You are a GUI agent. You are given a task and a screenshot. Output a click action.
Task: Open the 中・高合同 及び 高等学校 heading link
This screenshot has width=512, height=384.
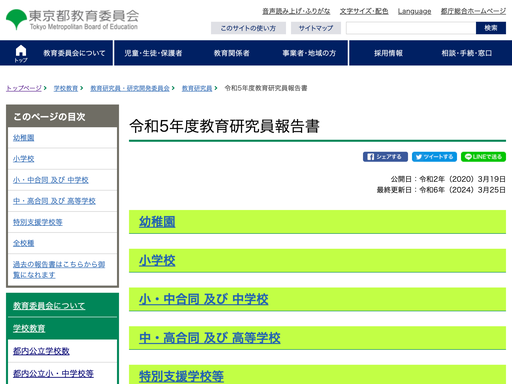[x=209, y=338]
